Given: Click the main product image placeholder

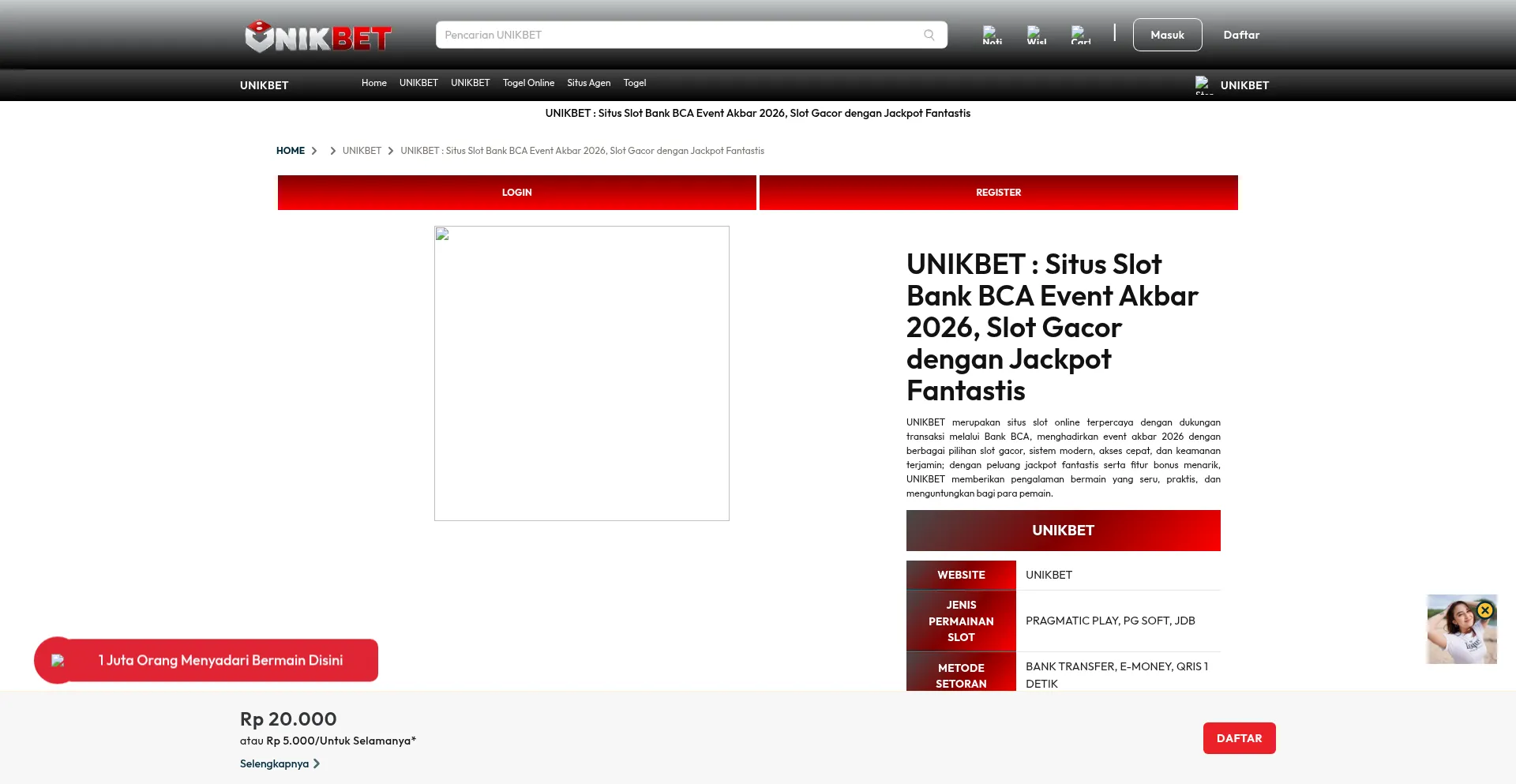Looking at the screenshot, I should pyautogui.click(x=582, y=373).
